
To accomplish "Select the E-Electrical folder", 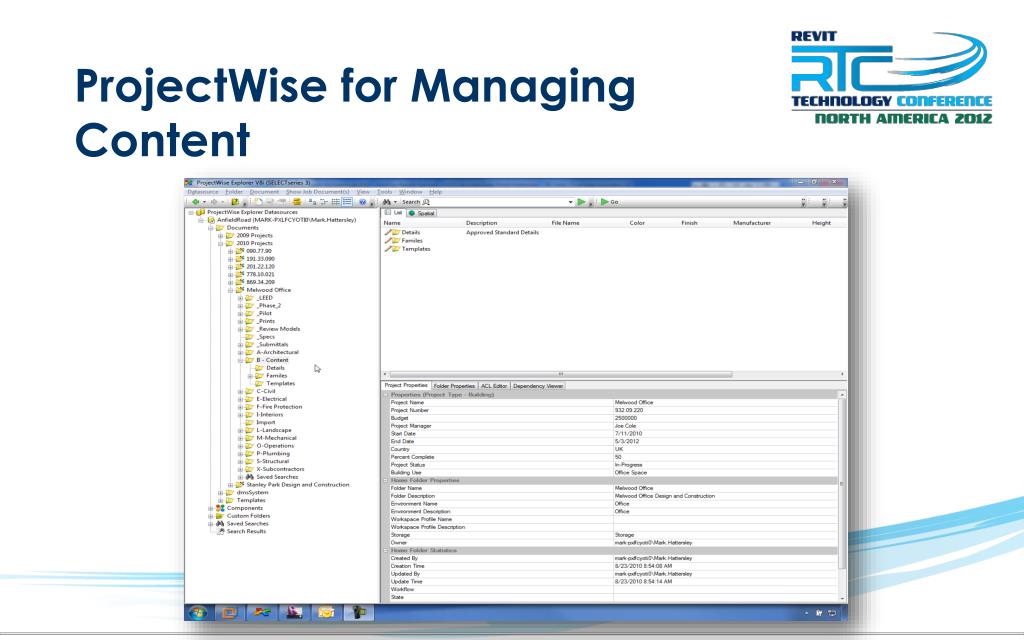I will (271, 399).
